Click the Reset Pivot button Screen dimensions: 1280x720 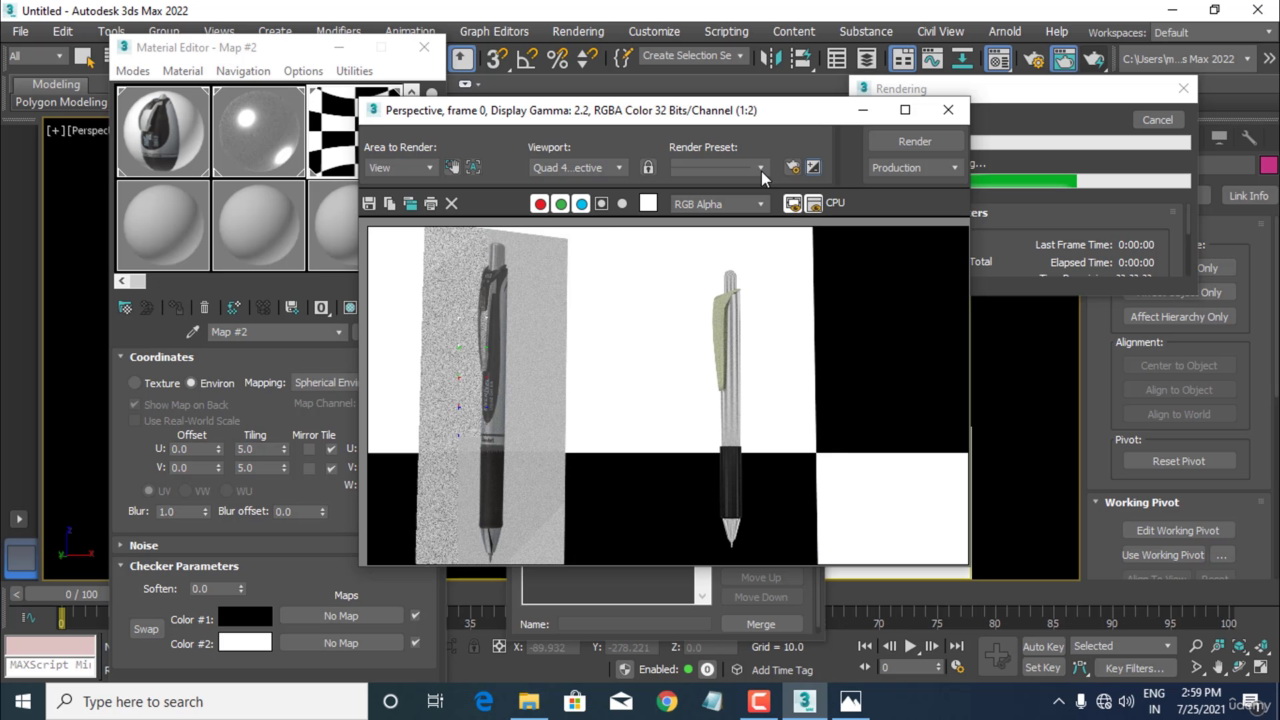1179,462
